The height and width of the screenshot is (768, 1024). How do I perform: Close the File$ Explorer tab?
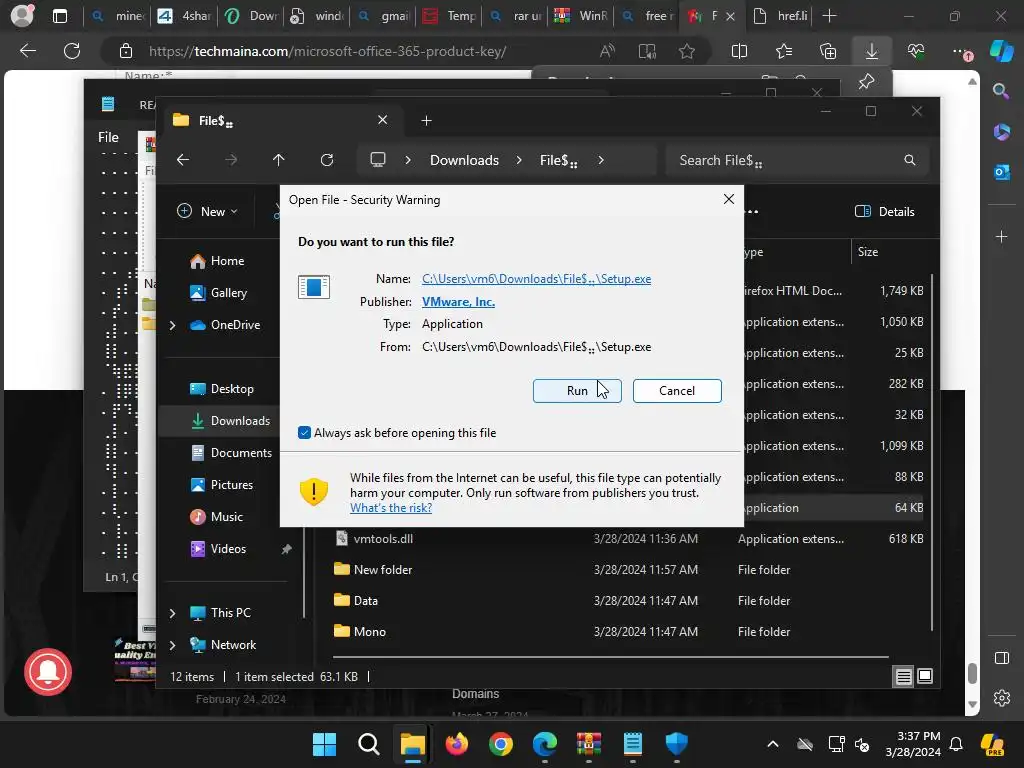[382, 120]
